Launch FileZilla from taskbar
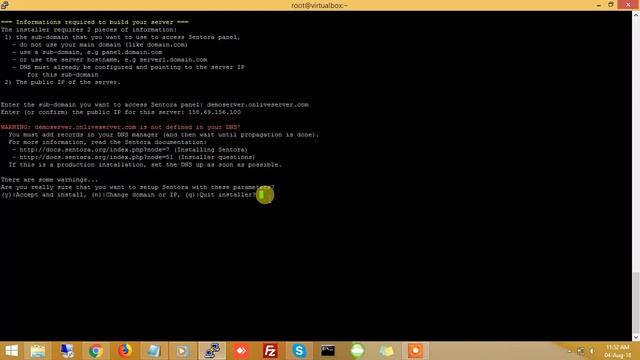 pos(270,351)
